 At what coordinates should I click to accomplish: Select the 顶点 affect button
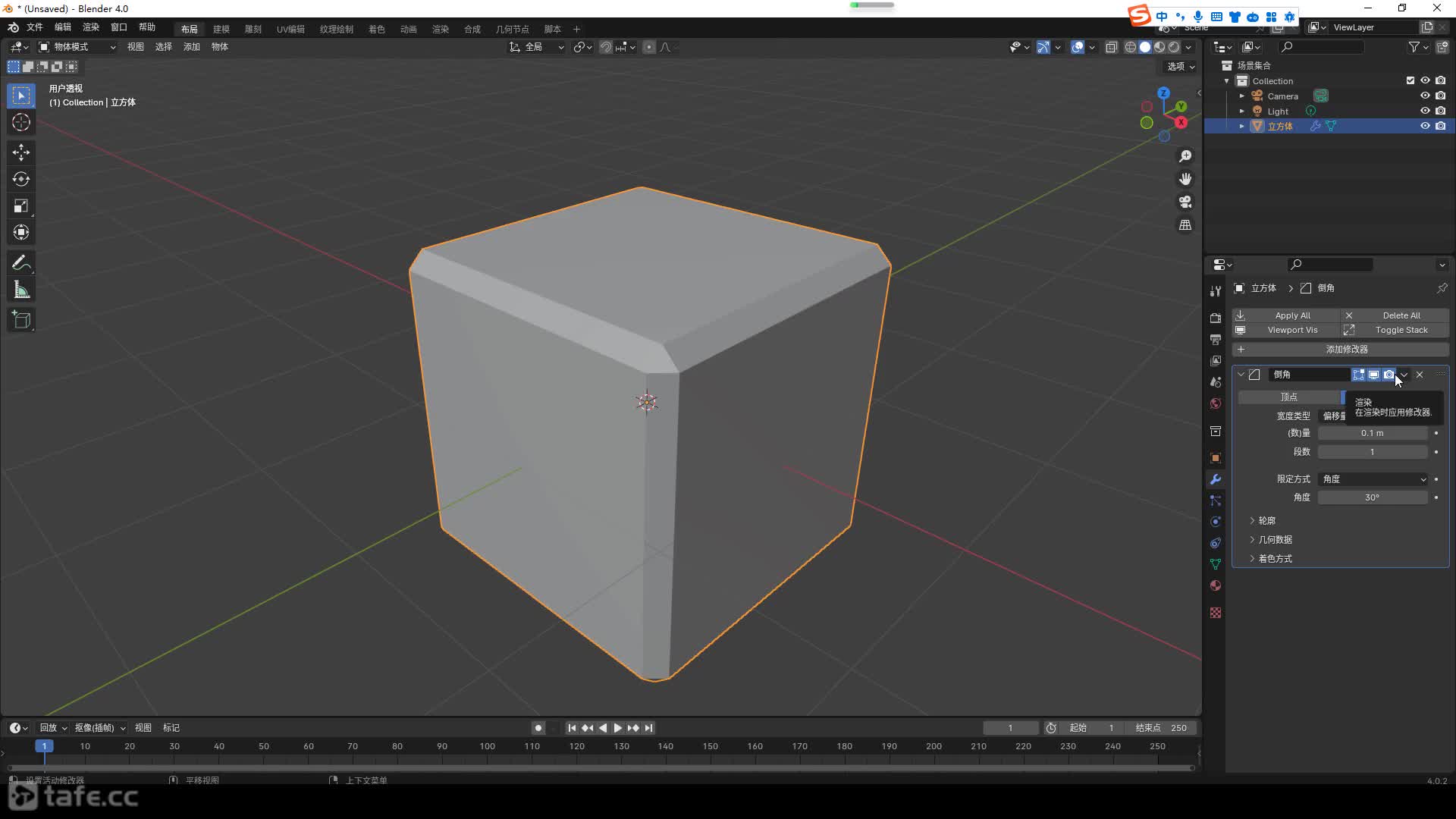[x=1289, y=397]
